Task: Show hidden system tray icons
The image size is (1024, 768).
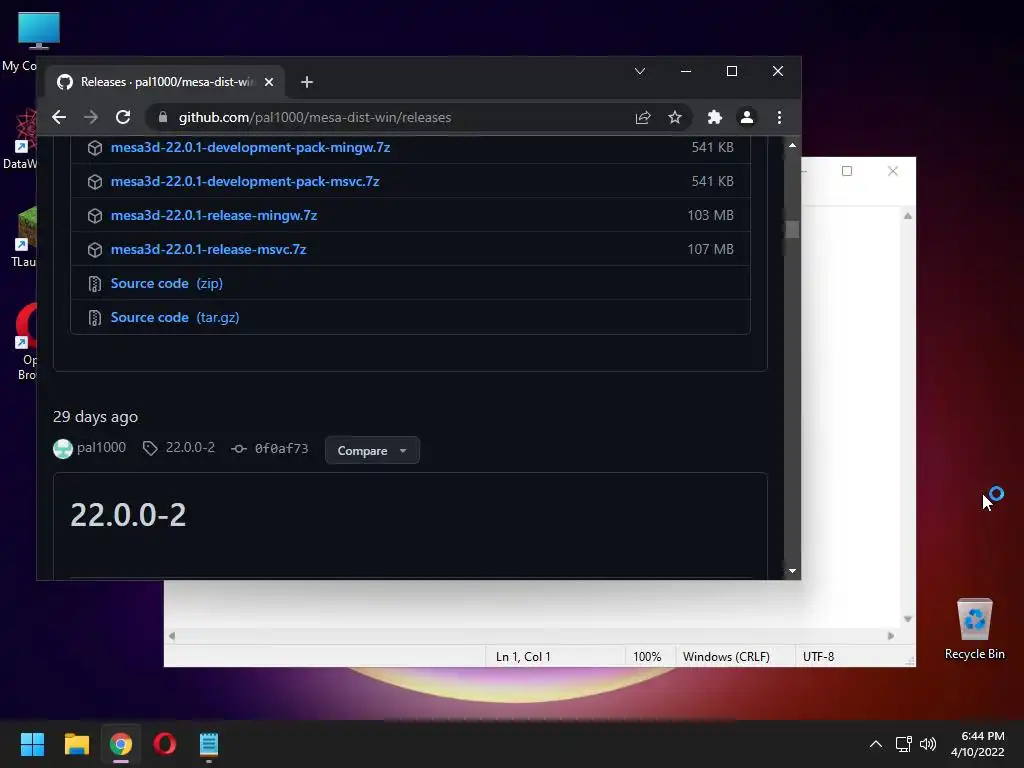Action: tap(876, 744)
